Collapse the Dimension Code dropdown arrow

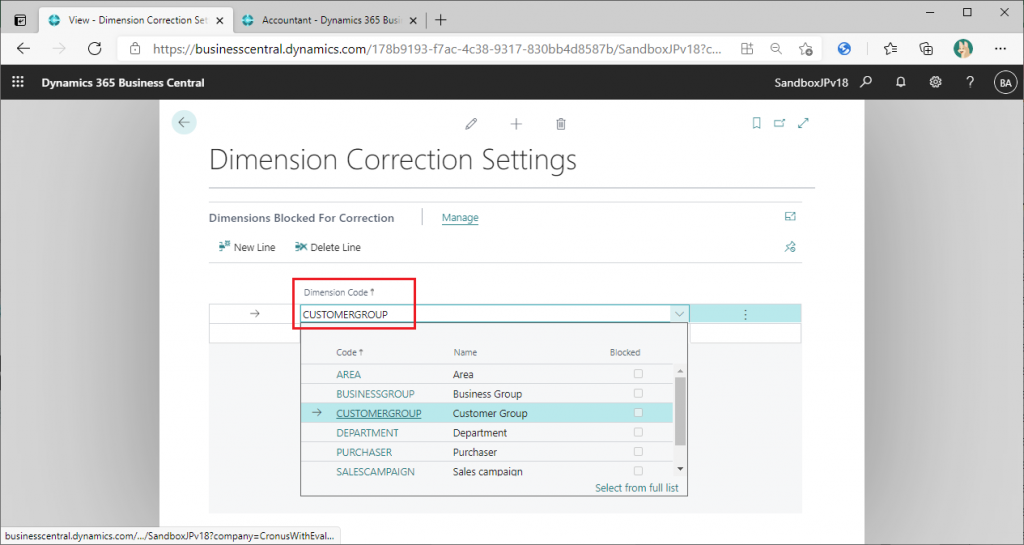679,314
